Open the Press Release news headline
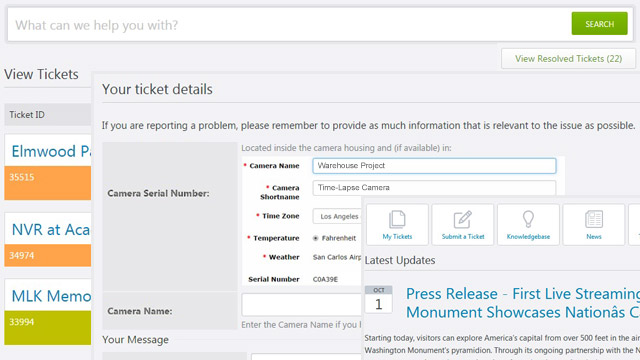The height and width of the screenshot is (360, 640). (x=522, y=303)
